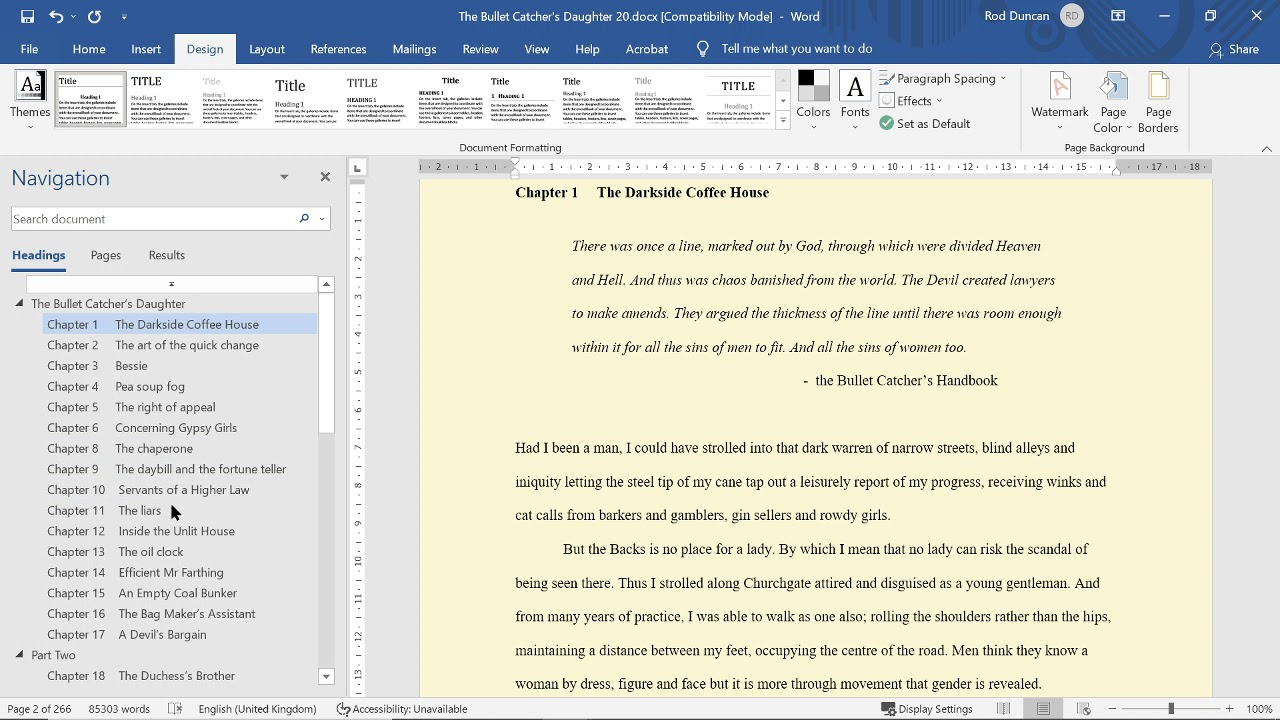Open Ribbon Display Options icon
The width and height of the screenshot is (1280, 720).
1118,16
